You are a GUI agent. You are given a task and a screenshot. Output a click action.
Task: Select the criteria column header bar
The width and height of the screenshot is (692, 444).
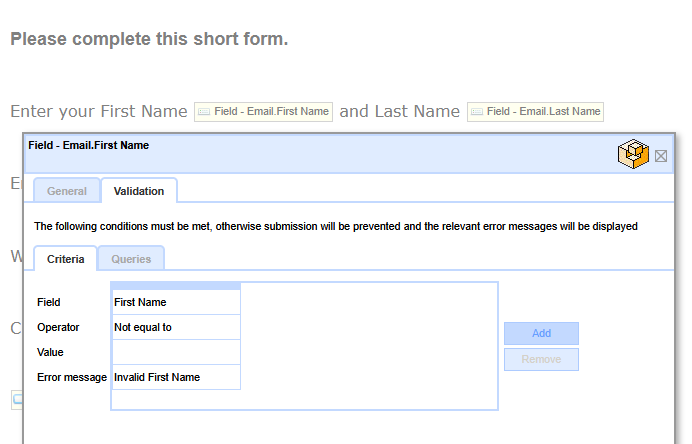[176, 286]
